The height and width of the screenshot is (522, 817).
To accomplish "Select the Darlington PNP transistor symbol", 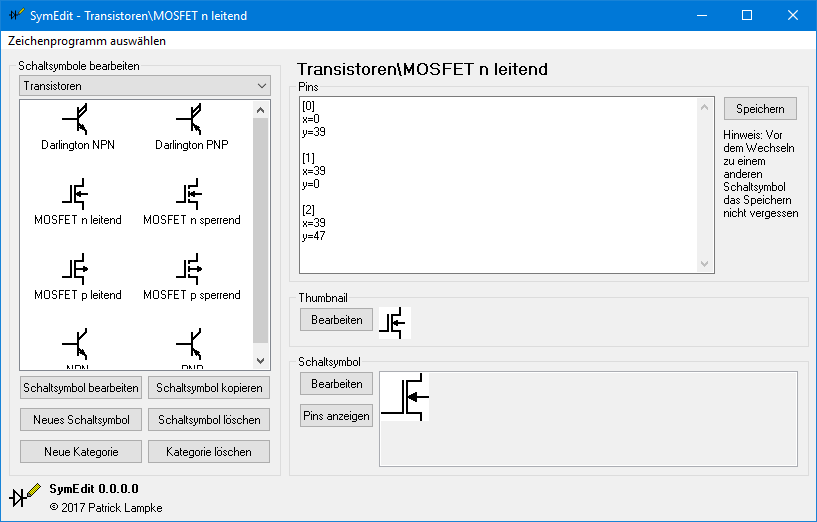I will click(x=192, y=126).
